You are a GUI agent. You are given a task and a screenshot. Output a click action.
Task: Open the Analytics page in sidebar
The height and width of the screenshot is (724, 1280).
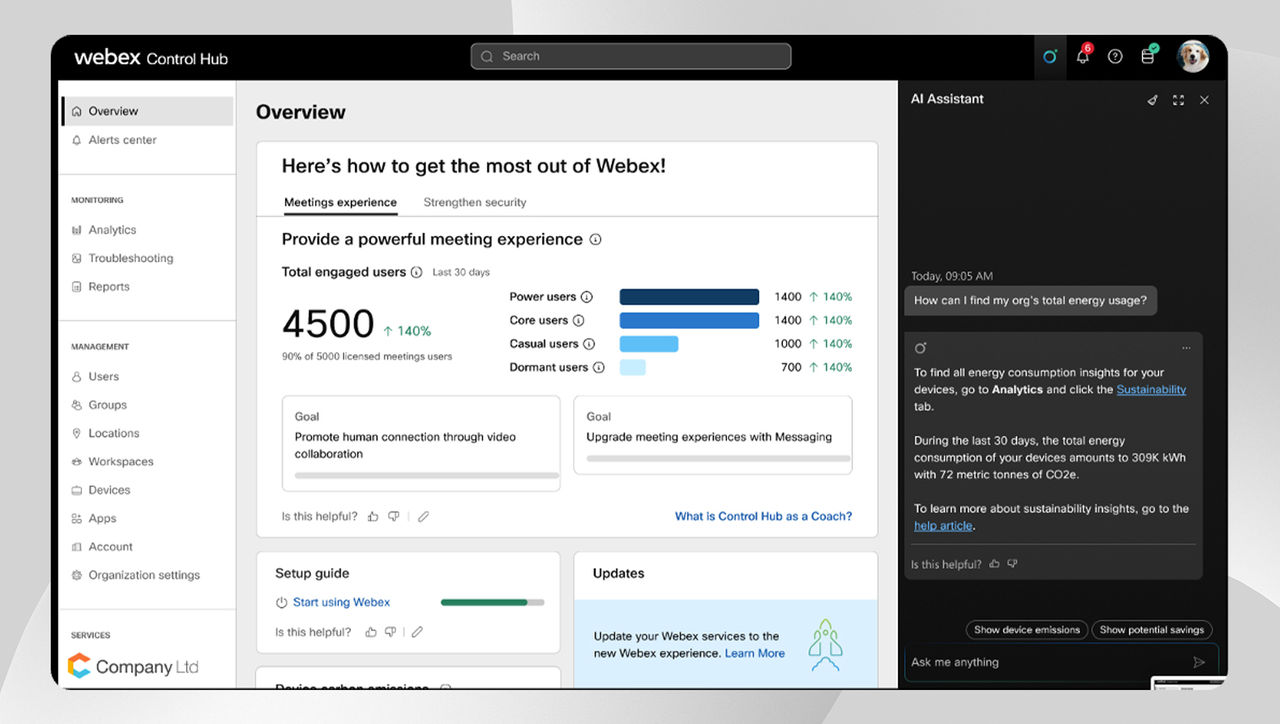(112, 230)
